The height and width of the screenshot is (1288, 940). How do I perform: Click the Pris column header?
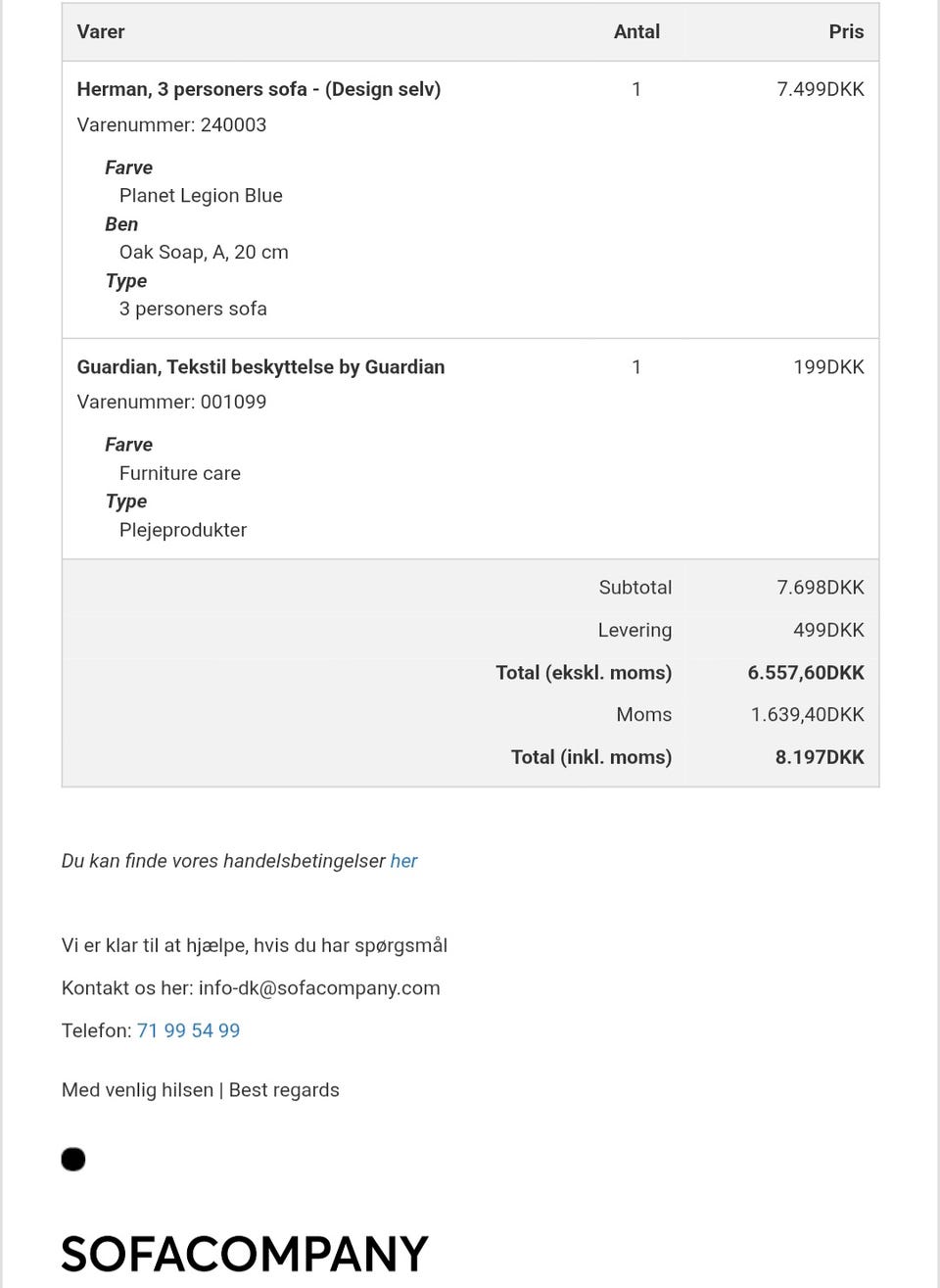(x=846, y=31)
